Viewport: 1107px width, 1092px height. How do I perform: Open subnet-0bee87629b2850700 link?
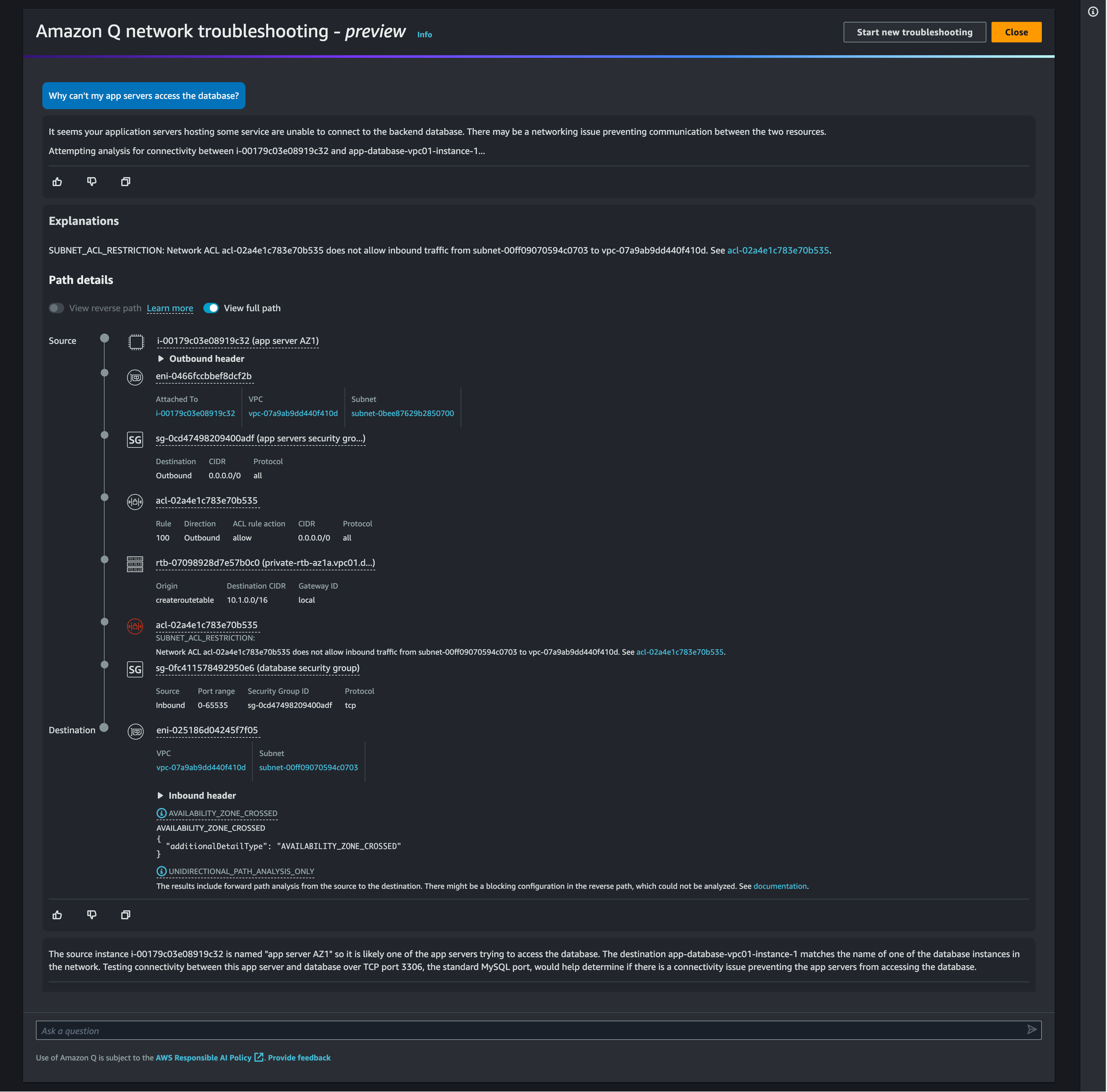coord(402,413)
